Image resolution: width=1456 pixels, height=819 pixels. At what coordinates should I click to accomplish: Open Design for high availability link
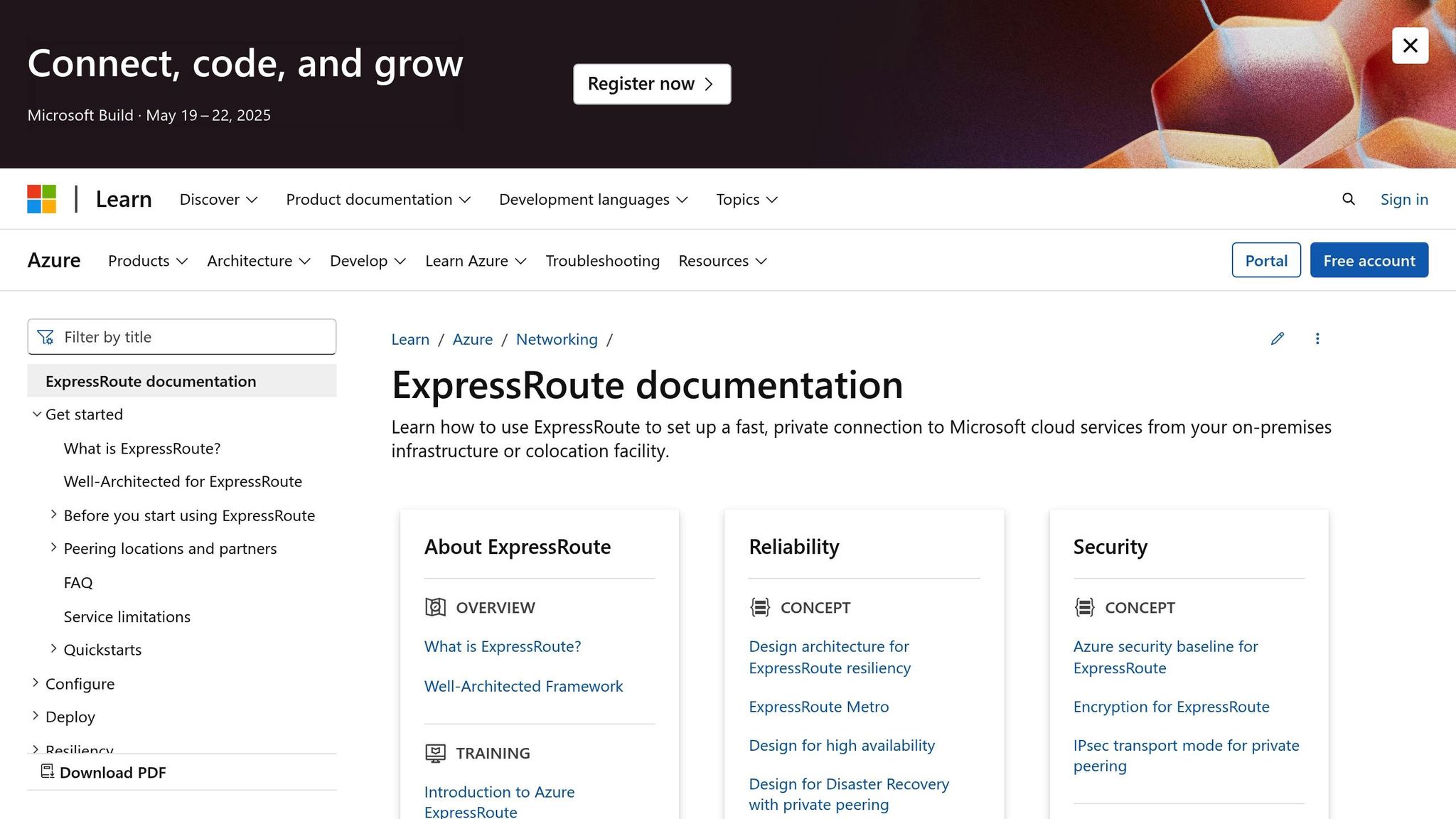(x=842, y=745)
